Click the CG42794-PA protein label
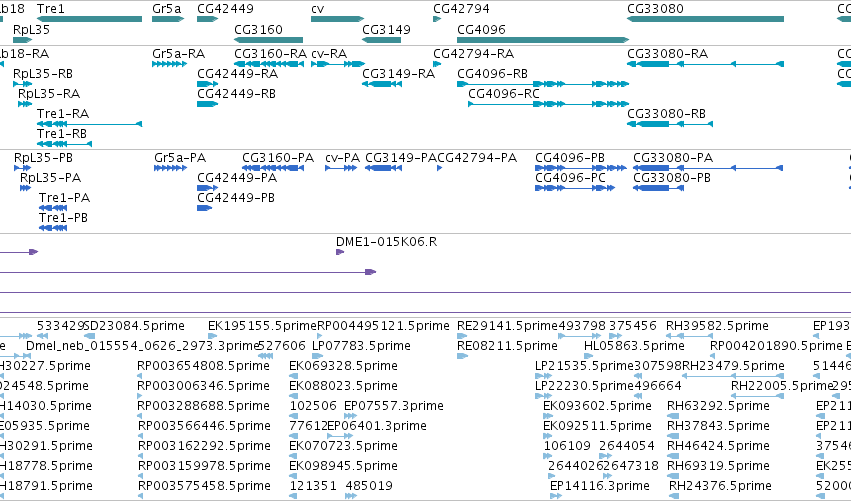Screen dimensions: 851x501 pyautogui.click(x=477, y=158)
